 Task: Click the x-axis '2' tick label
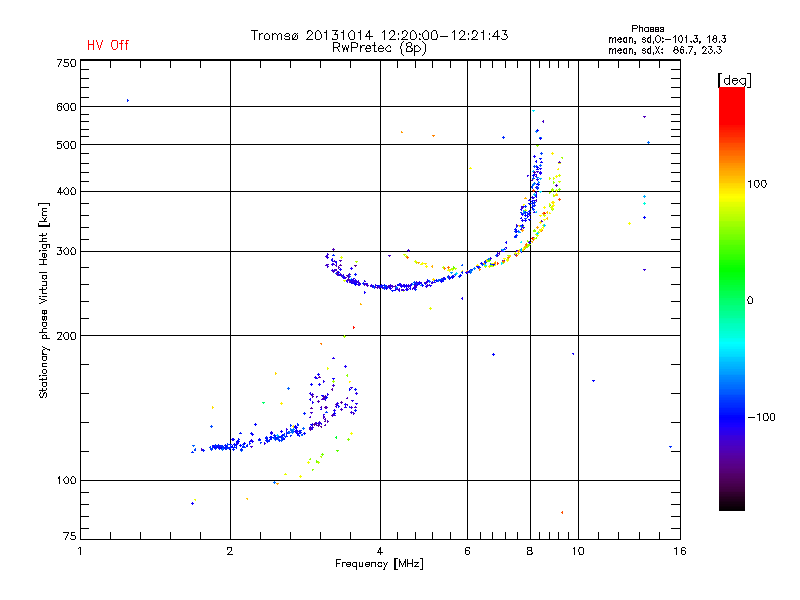[230, 551]
